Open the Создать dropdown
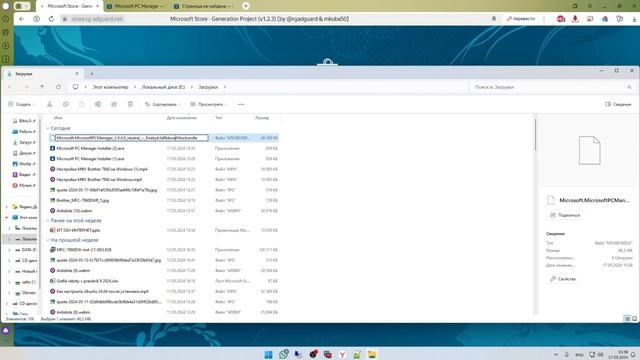 pos(22,104)
